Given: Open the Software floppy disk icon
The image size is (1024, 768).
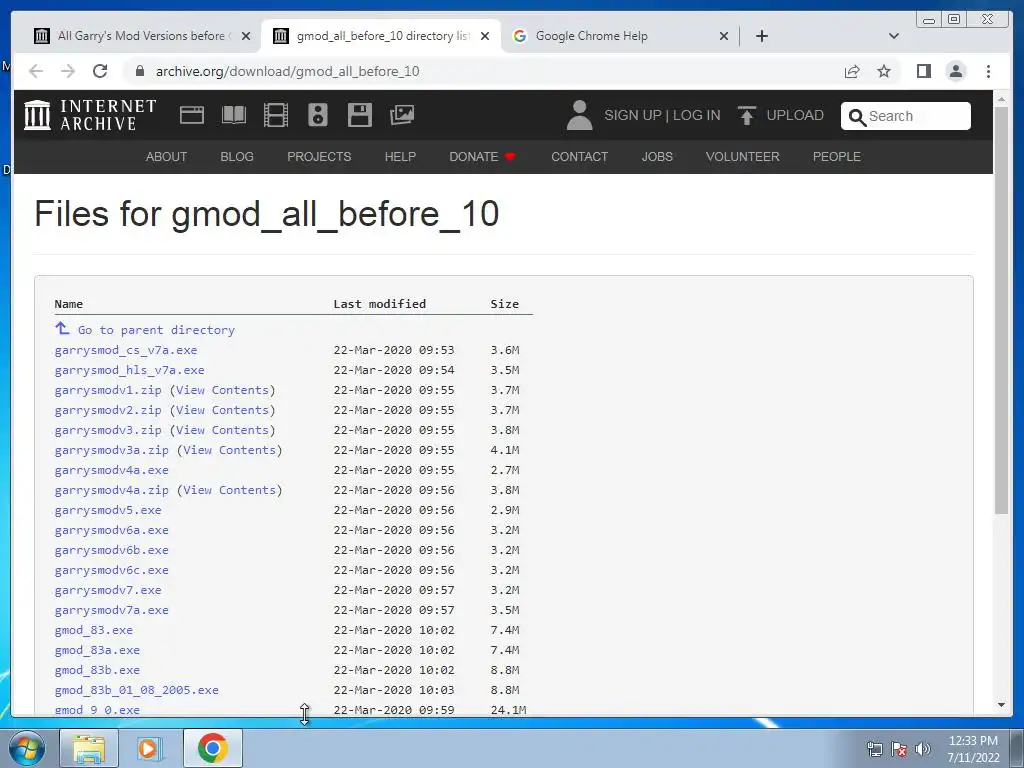Looking at the screenshot, I should [x=360, y=115].
